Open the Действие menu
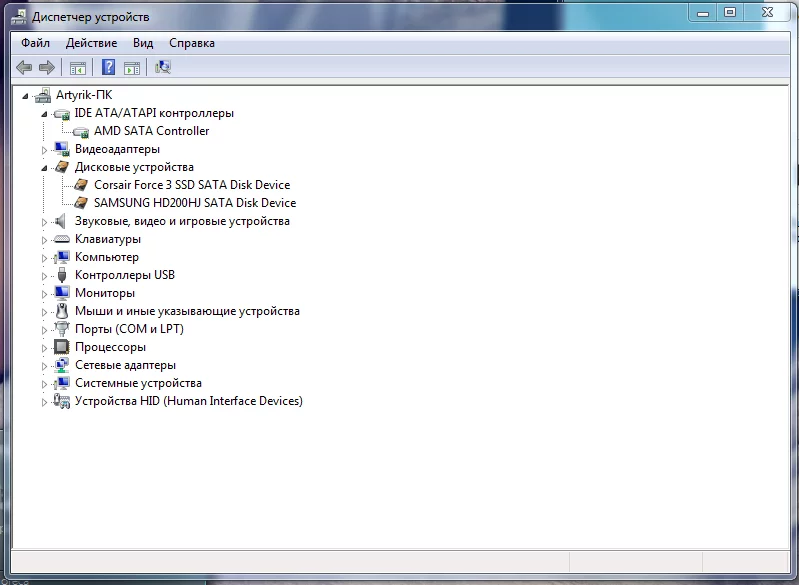The image size is (799, 585). (x=91, y=43)
